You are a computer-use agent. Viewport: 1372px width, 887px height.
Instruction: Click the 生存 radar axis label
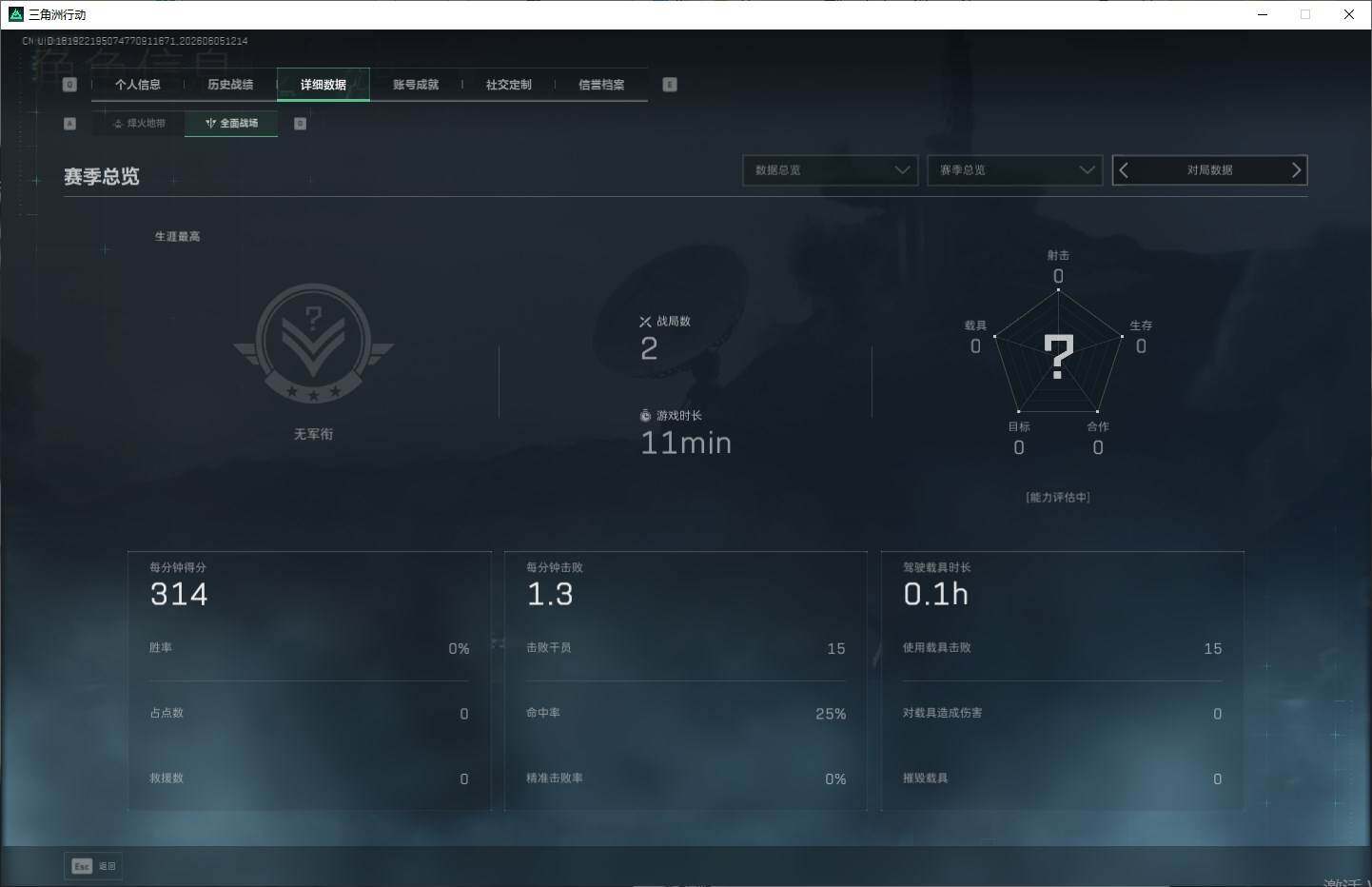tap(1141, 325)
